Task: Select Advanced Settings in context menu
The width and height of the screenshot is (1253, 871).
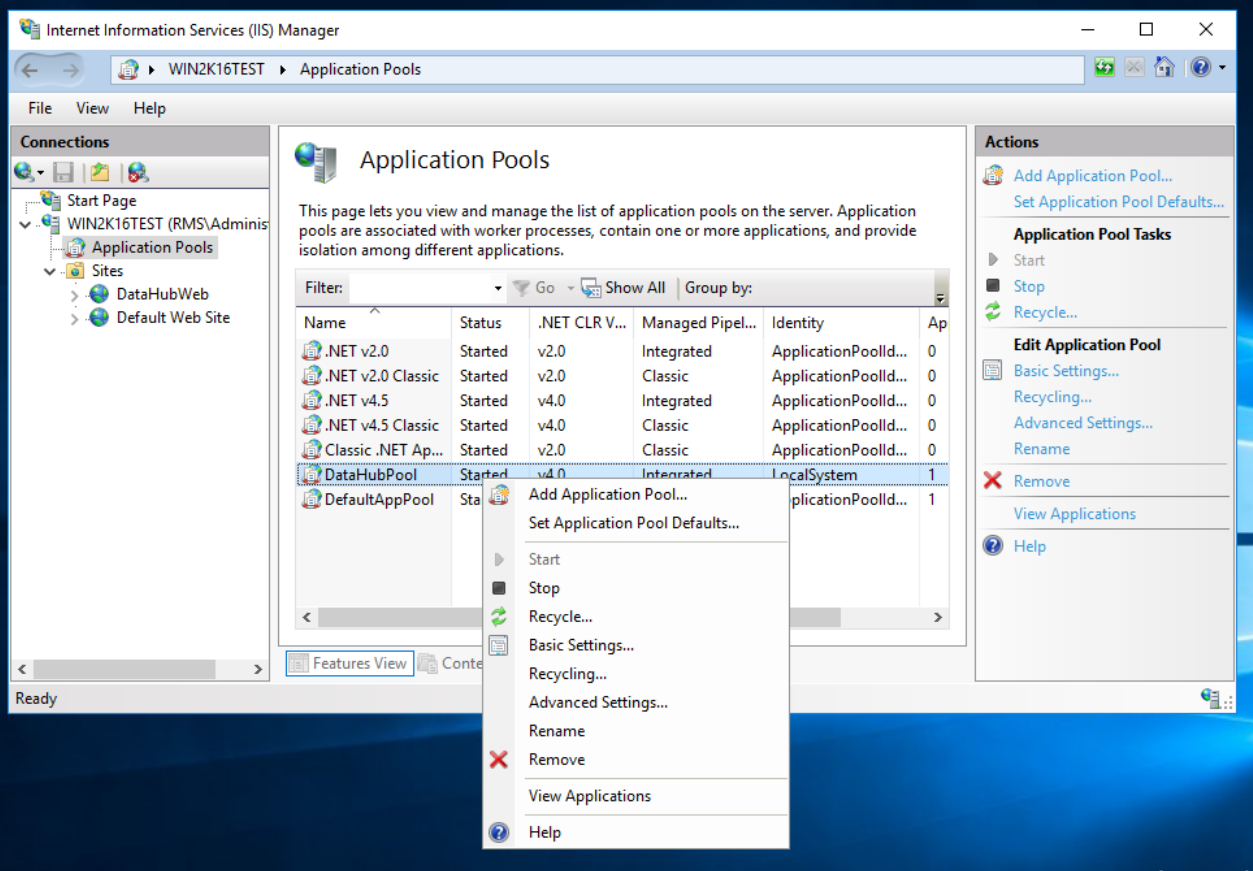Action: coord(598,703)
